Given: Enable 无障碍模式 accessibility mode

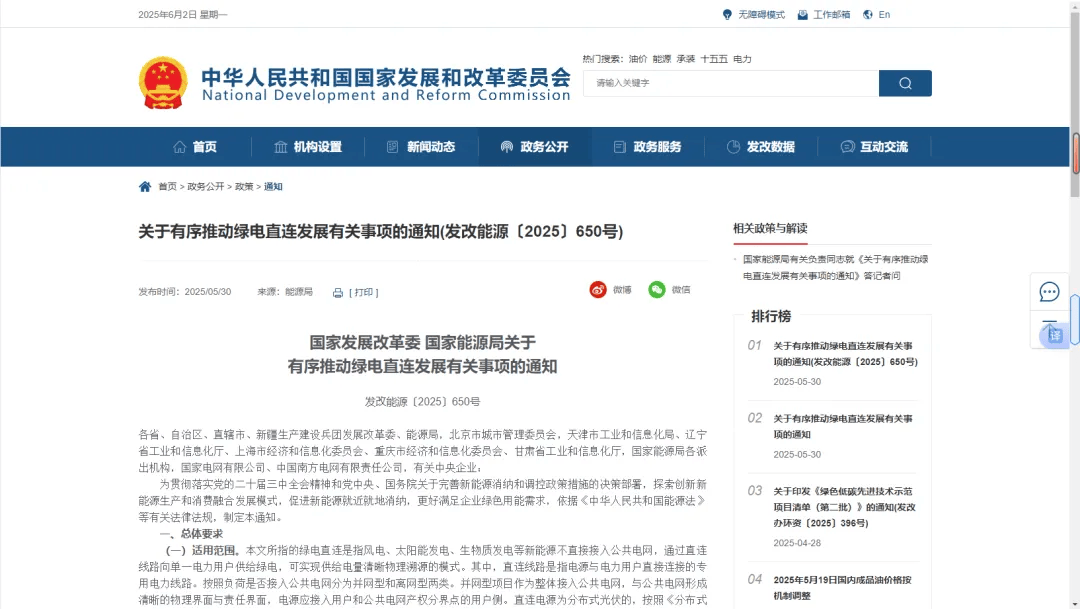Looking at the screenshot, I should click(x=762, y=14).
